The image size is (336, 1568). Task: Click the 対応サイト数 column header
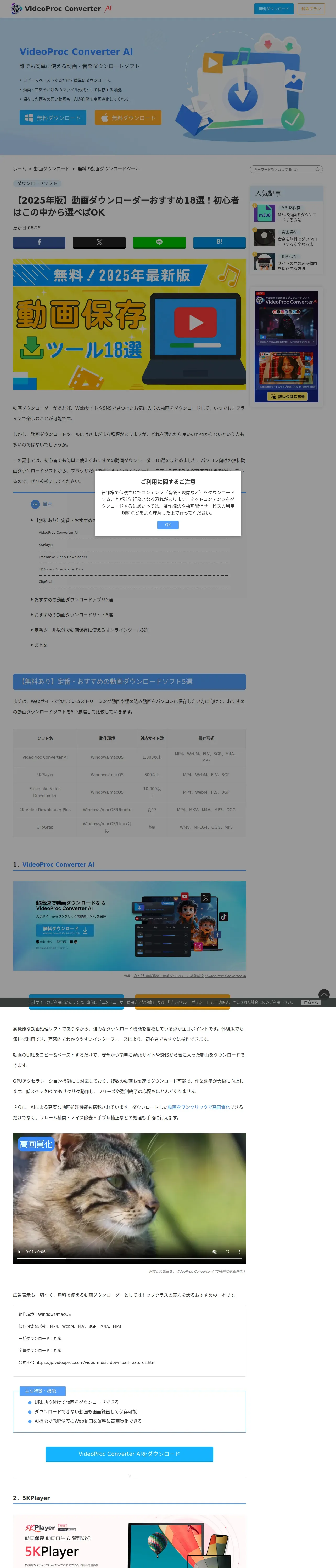[152, 738]
